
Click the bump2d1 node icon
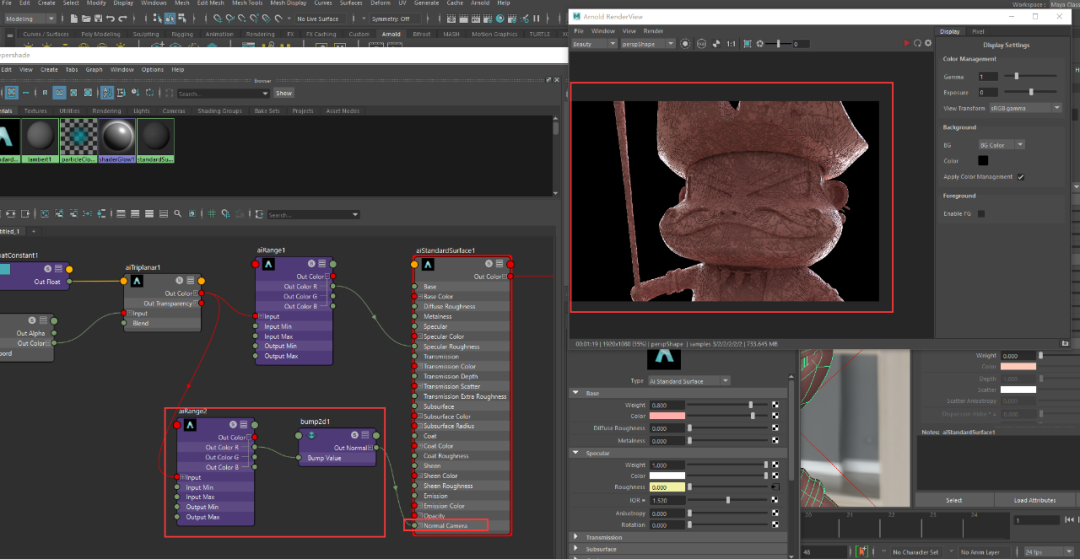[311, 434]
